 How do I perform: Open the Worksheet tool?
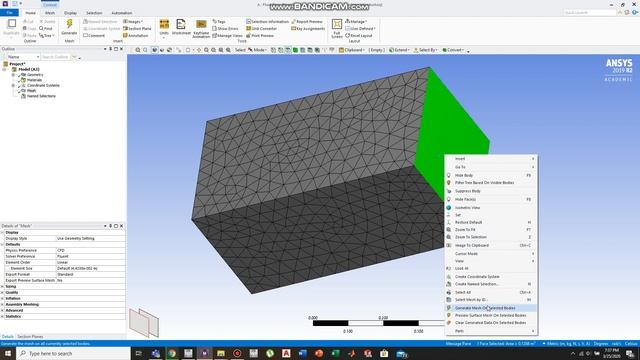point(181,27)
